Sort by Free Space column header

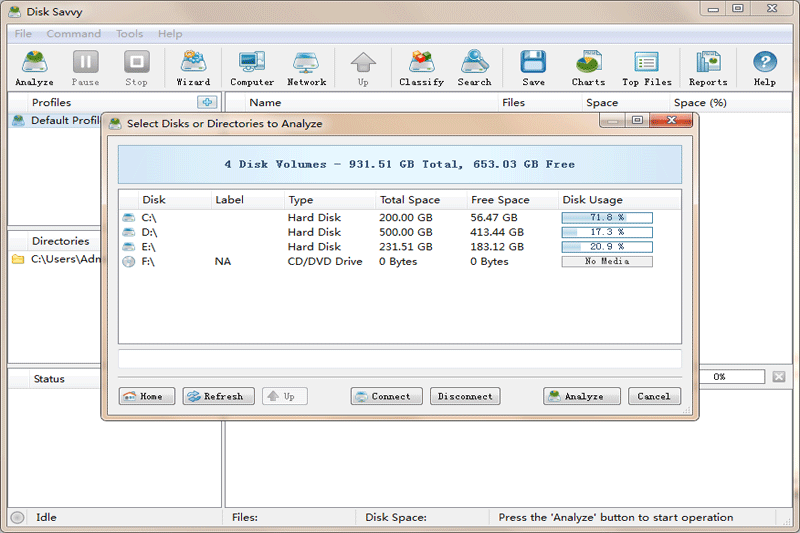click(x=500, y=200)
